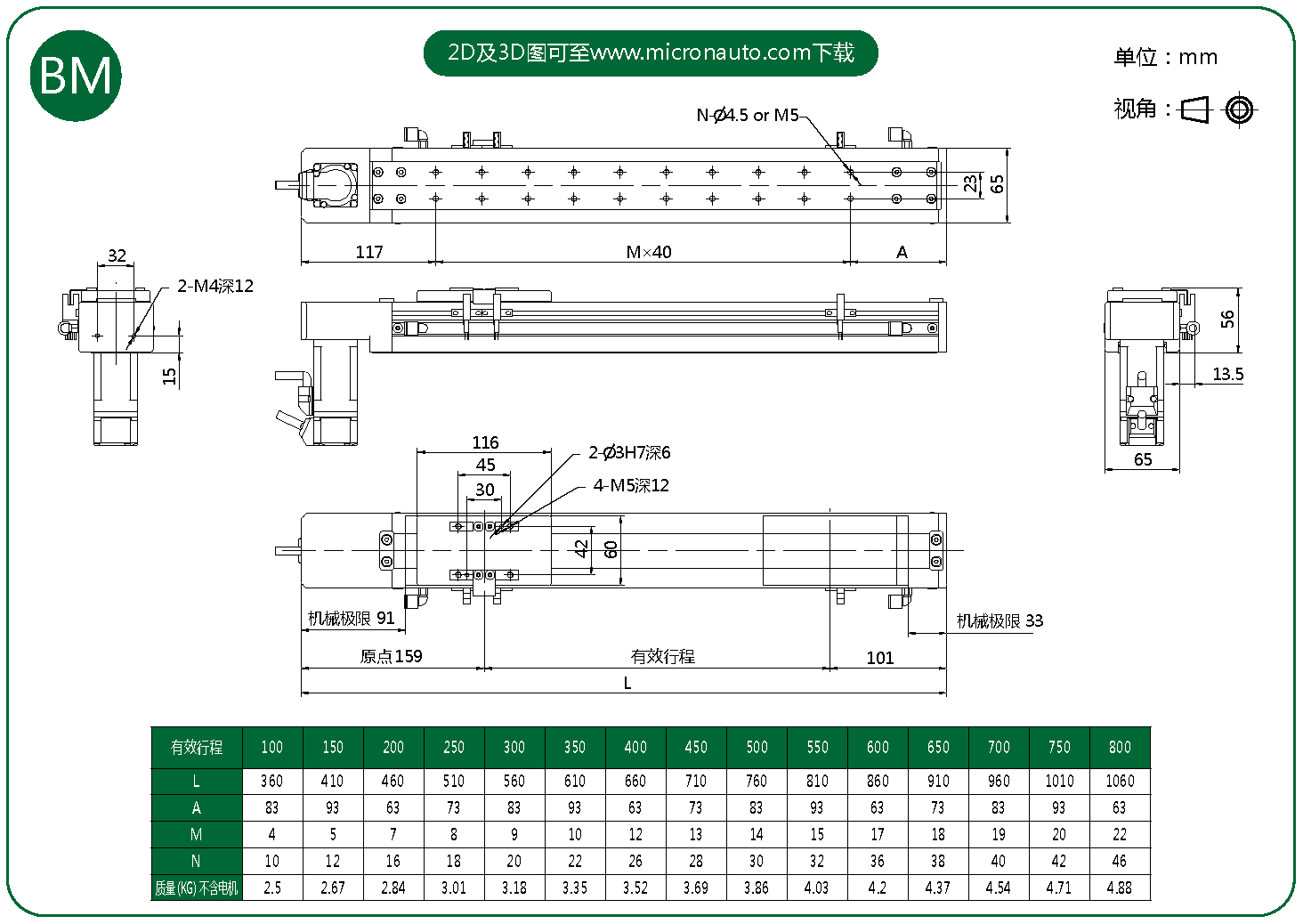Select the N-Ø4.5 or M5 annotation
The width and height of the screenshot is (1303, 924).
(x=747, y=115)
